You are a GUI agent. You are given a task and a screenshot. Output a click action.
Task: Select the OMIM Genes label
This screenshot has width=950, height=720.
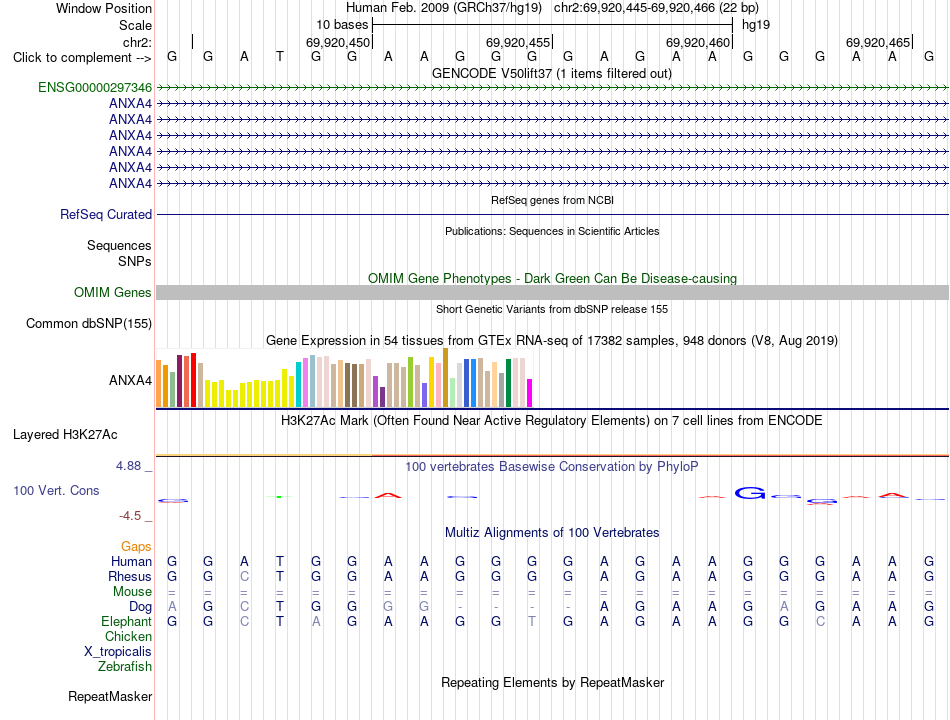click(112, 292)
